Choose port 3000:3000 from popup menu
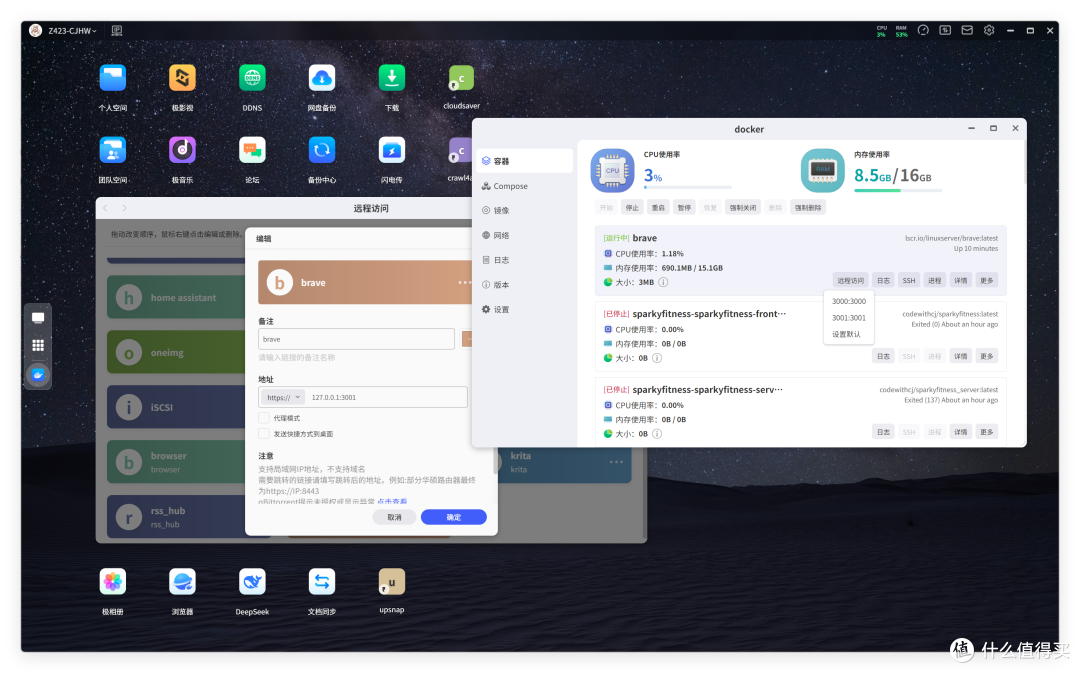Screen dimensions: 1080x673 (849, 301)
